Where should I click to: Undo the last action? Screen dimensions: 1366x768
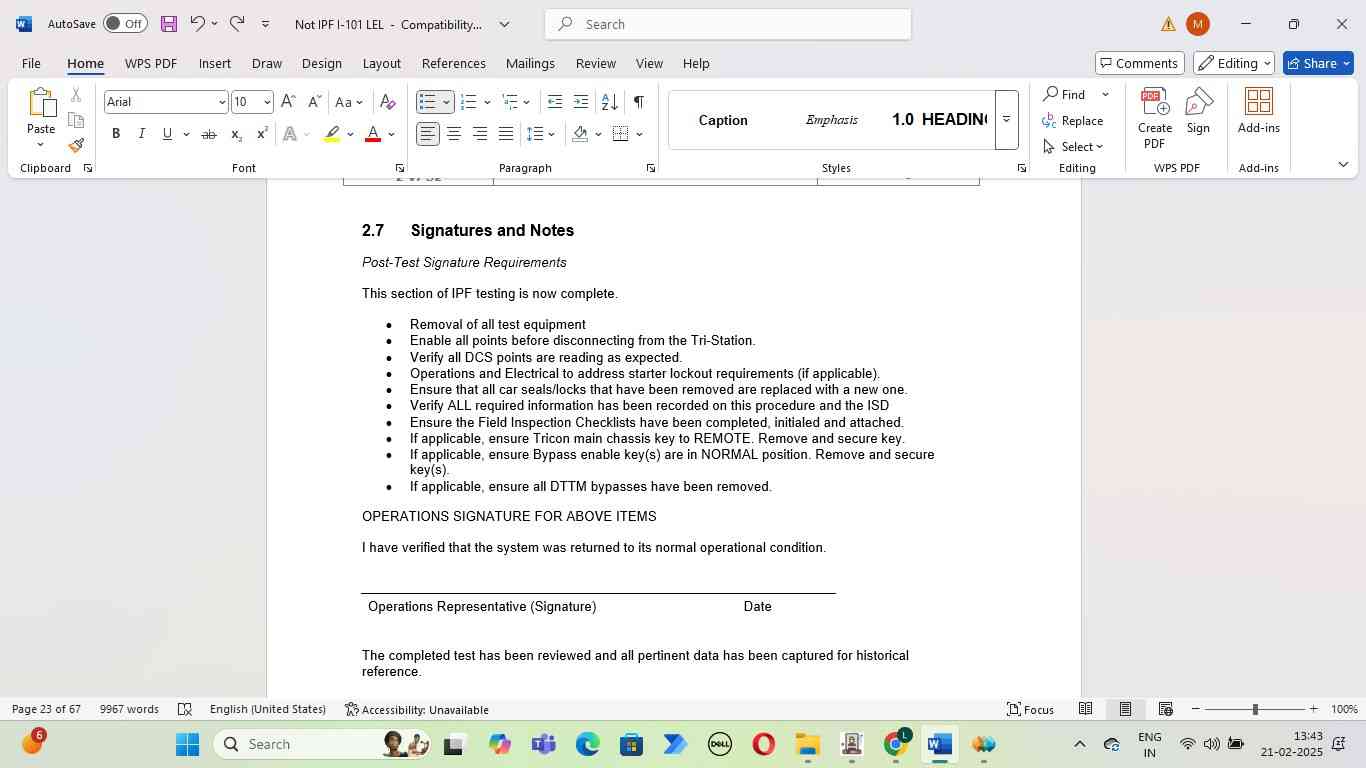[x=197, y=24]
